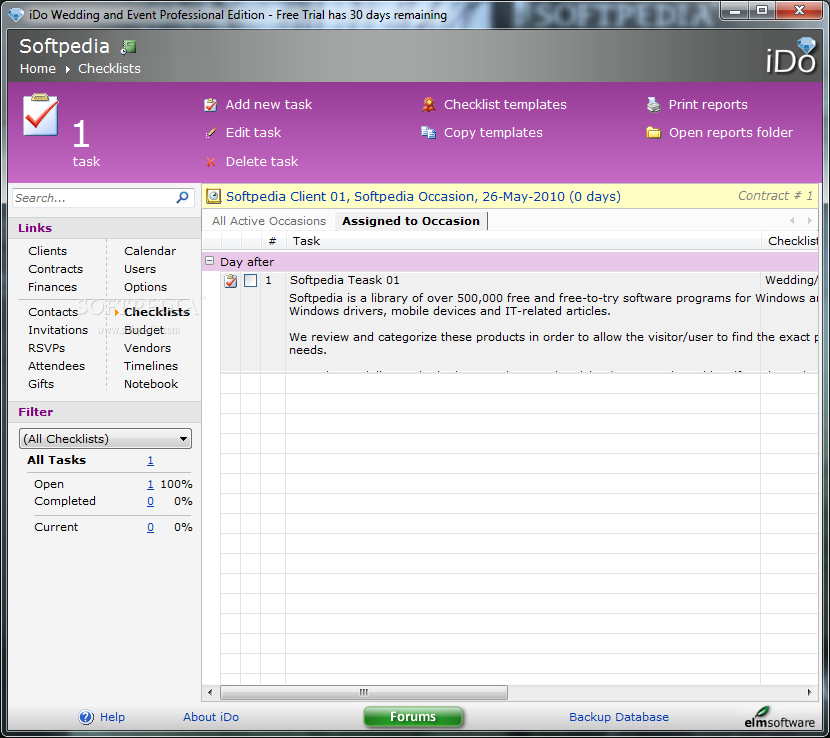This screenshot has width=830, height=738.
Task: Open the Contracts link
Action: 56,269
